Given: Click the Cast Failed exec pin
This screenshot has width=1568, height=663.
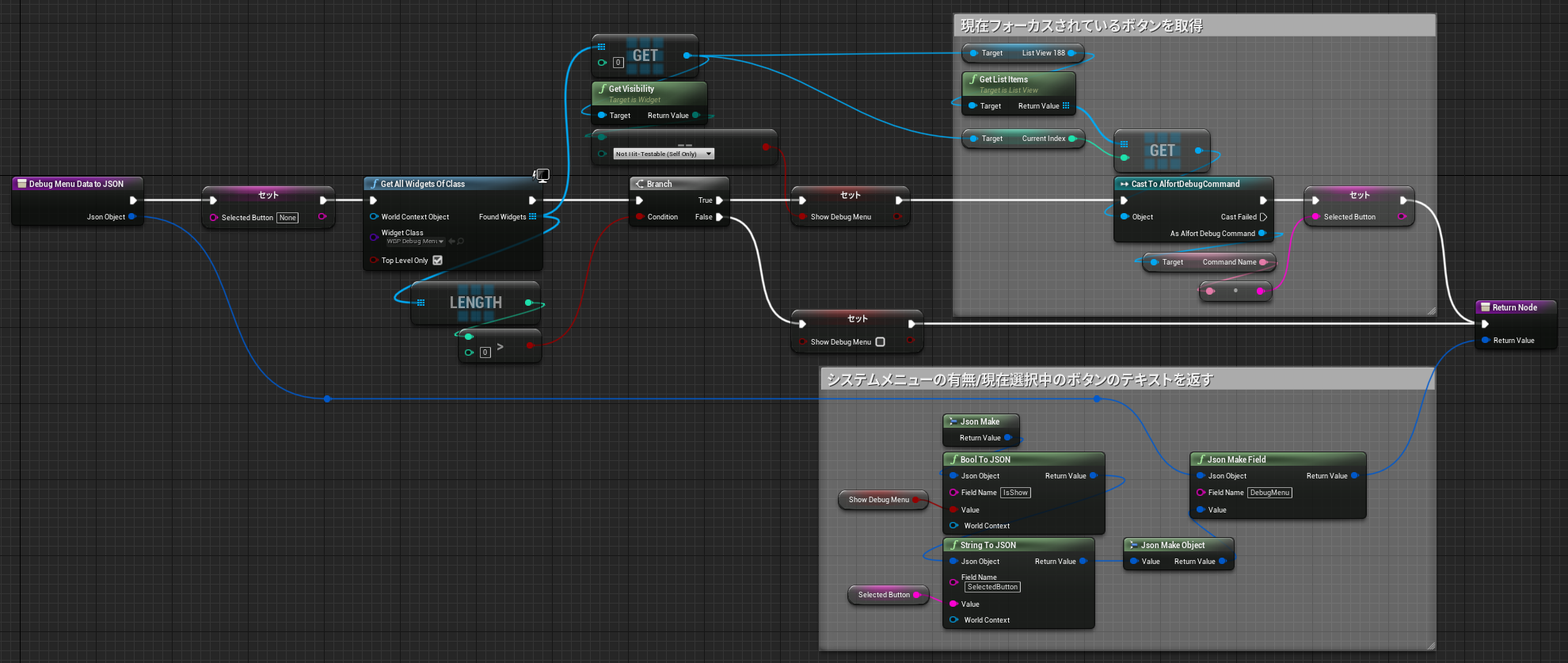Looking at the screenshot, I should pos(1263,216).
